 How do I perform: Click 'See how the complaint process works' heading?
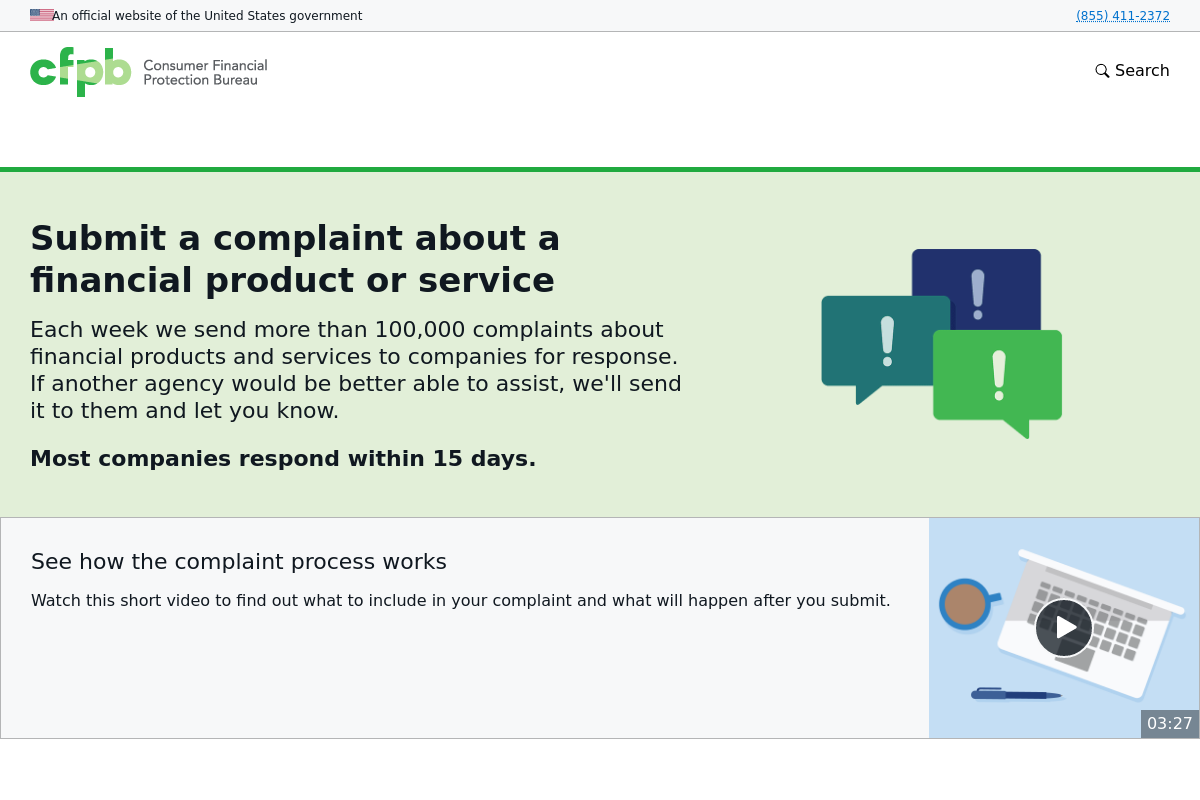(x=239, y=562)
